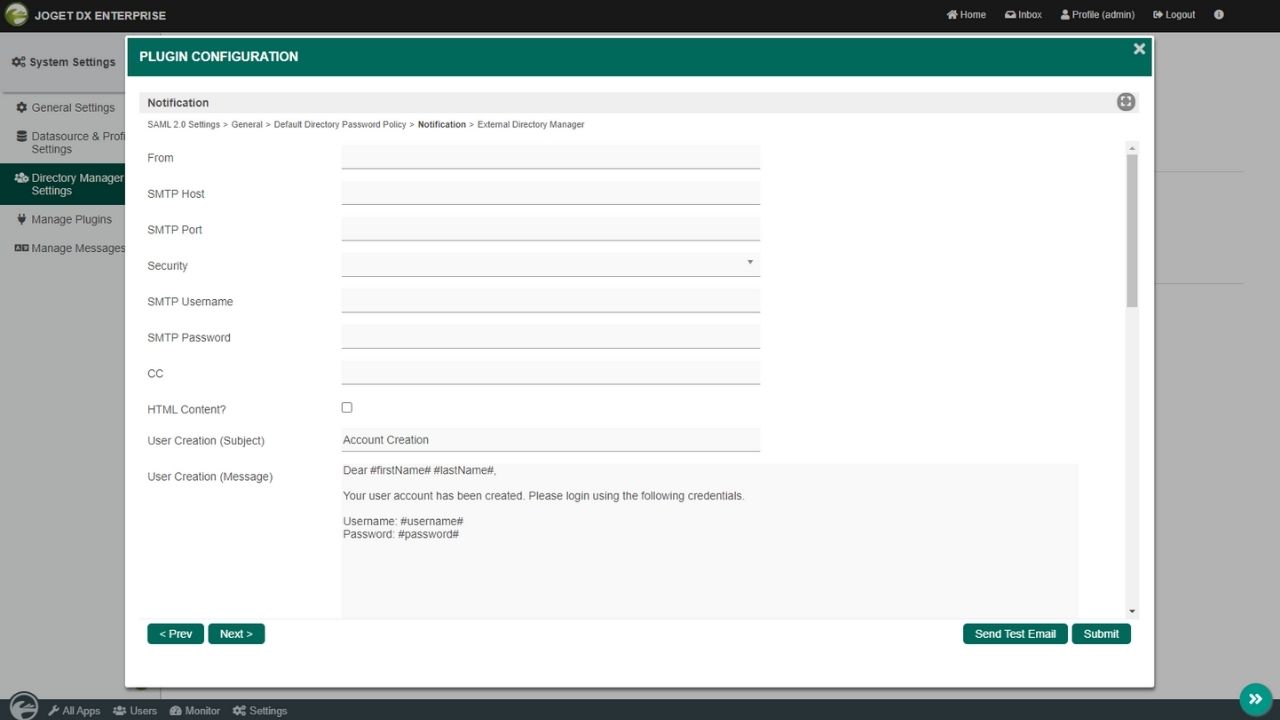Click Send Test Email button
Viewport: 1280px width, 720px height.
click(x=1015, y=634)
